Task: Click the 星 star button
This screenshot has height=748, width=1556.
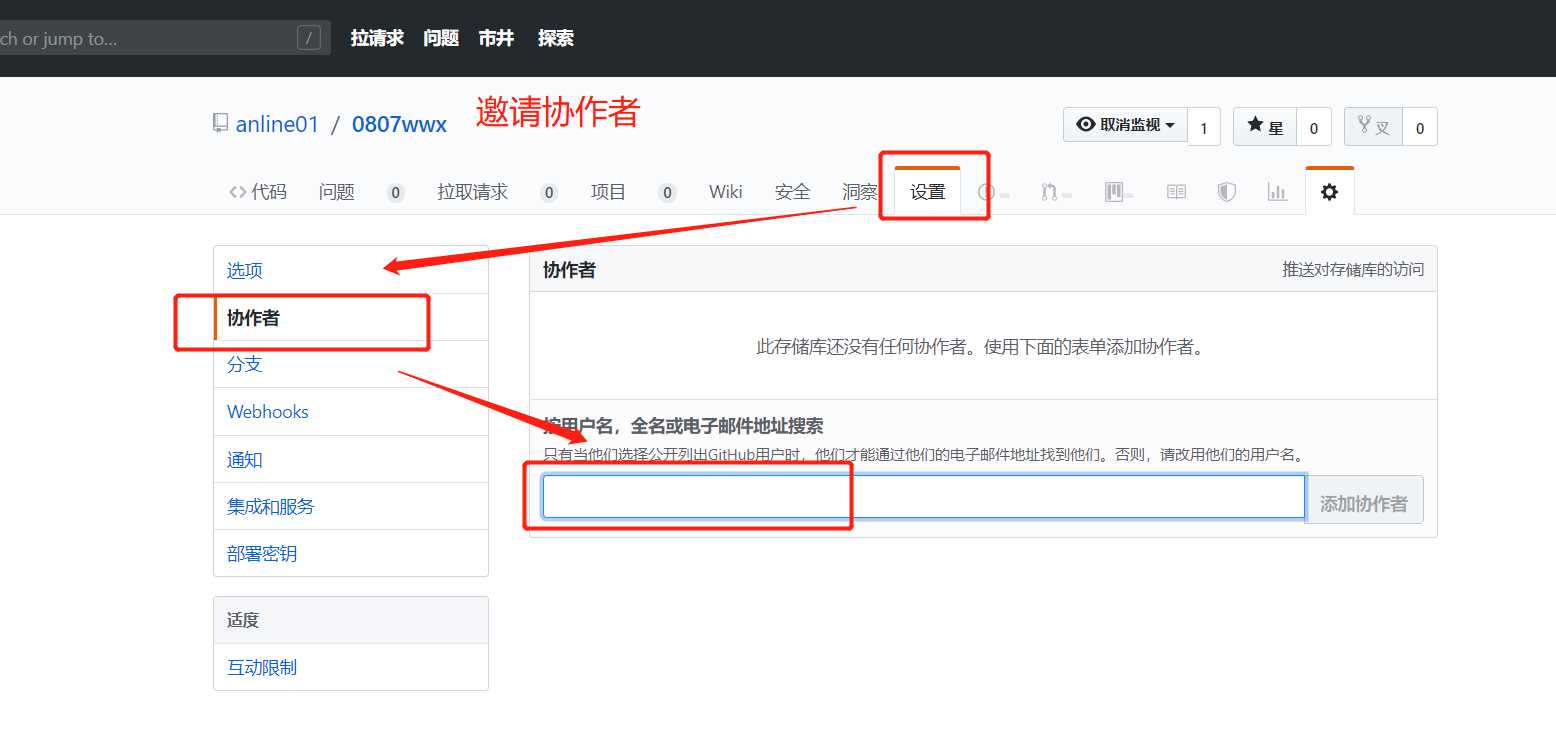Action: pos(1265,127)
